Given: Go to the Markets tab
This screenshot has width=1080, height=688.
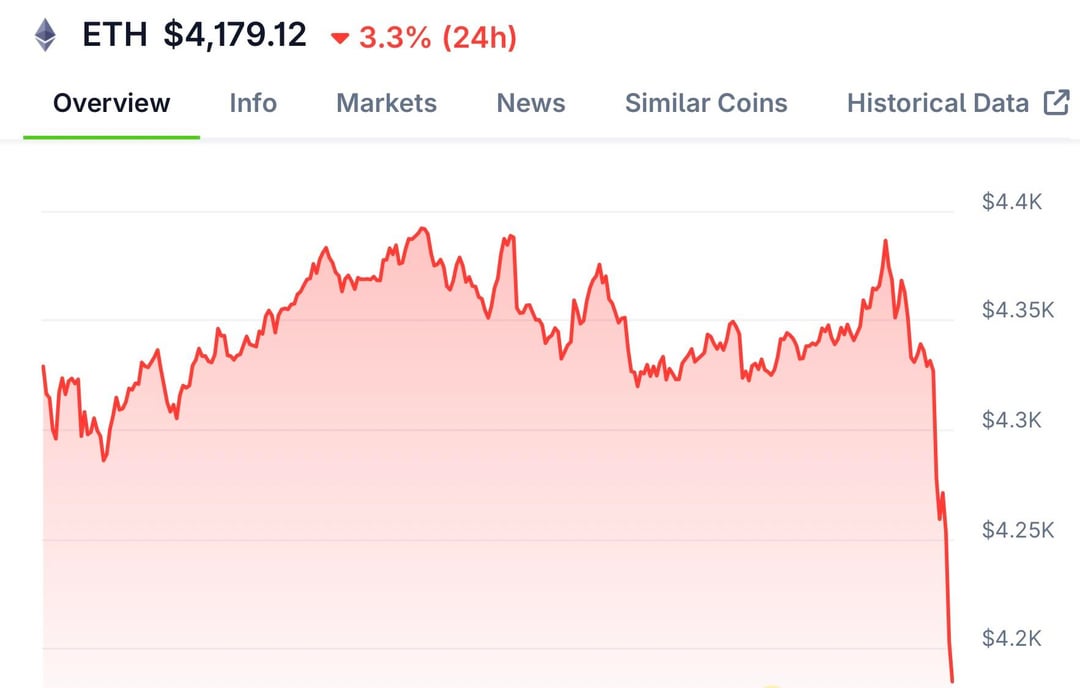Looking at the screenshot, I should (x=386, y=103).
